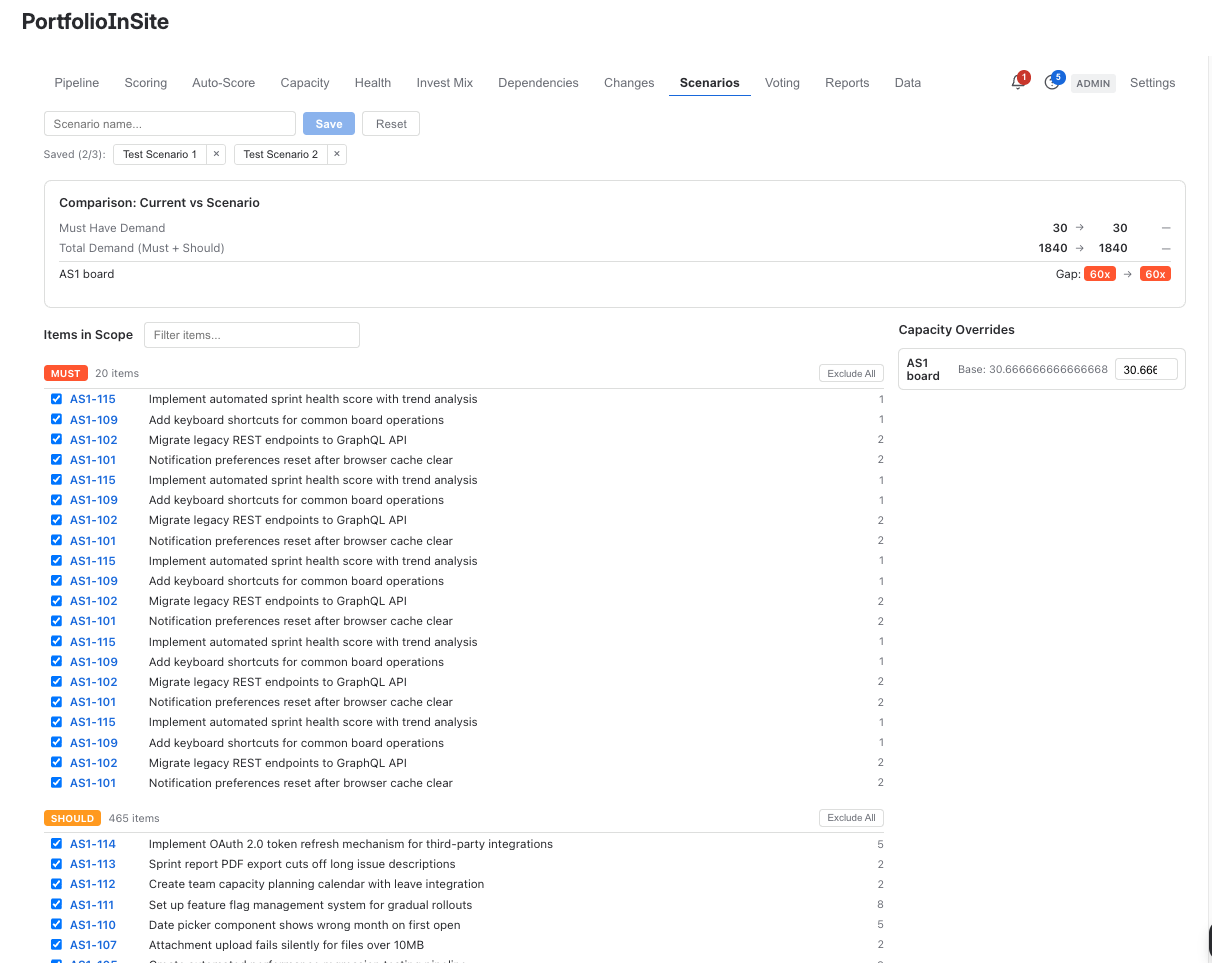Remove the Test Scenario 1 saved chip
Viewport: 1212px width, 963px height.
(215, 154)
